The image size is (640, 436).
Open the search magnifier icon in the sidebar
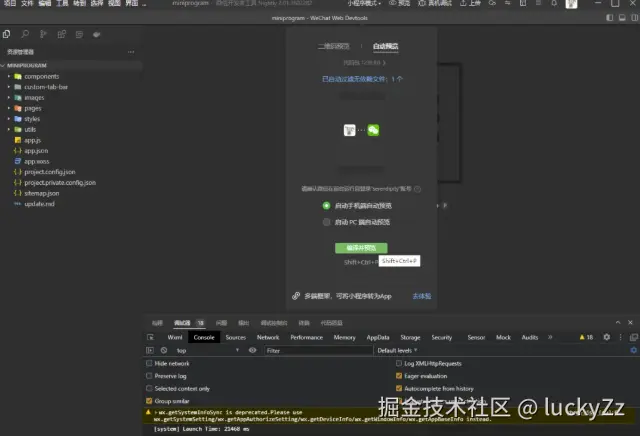click(25, 34)
